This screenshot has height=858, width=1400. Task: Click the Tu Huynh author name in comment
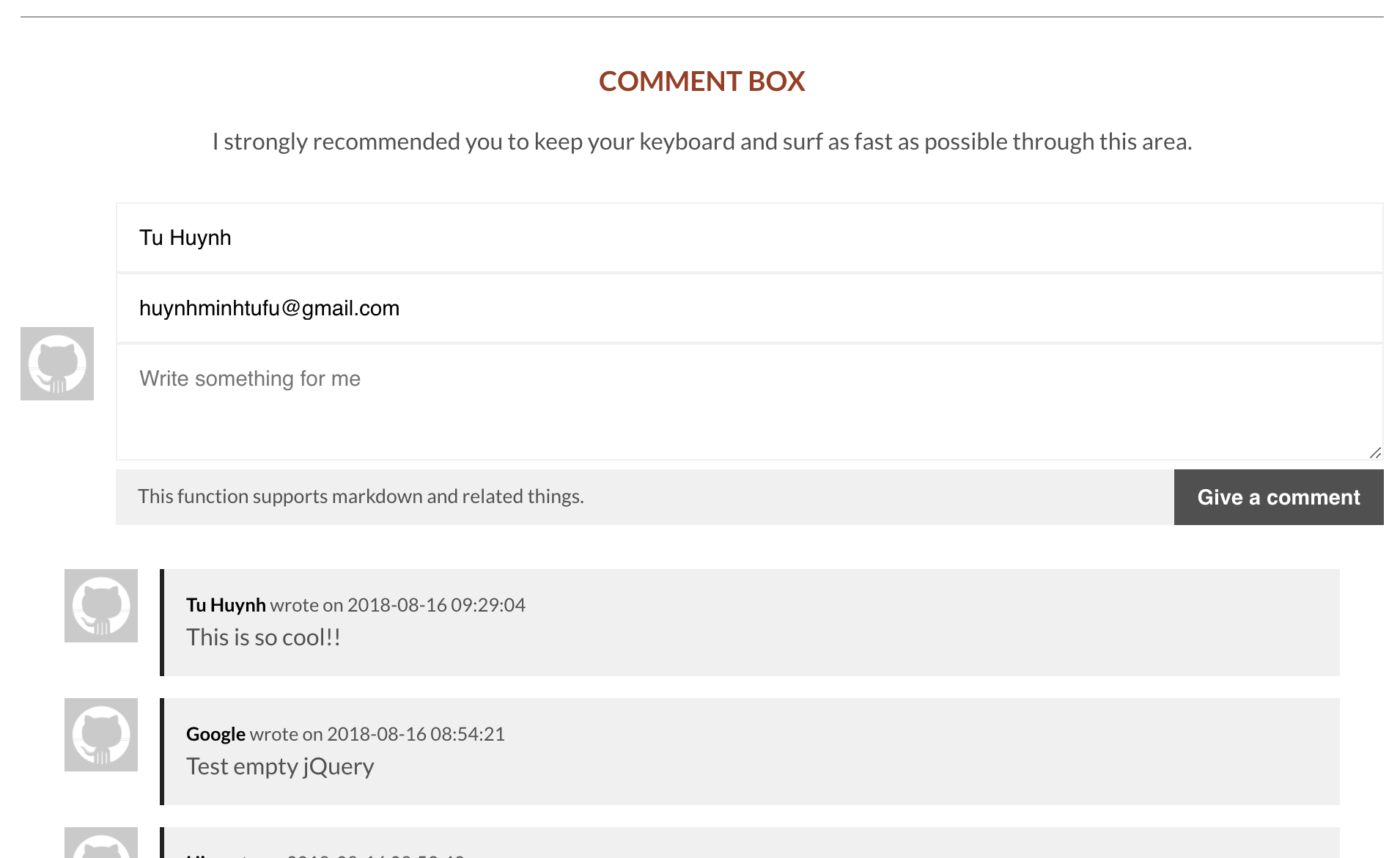[x=226, y=605]
